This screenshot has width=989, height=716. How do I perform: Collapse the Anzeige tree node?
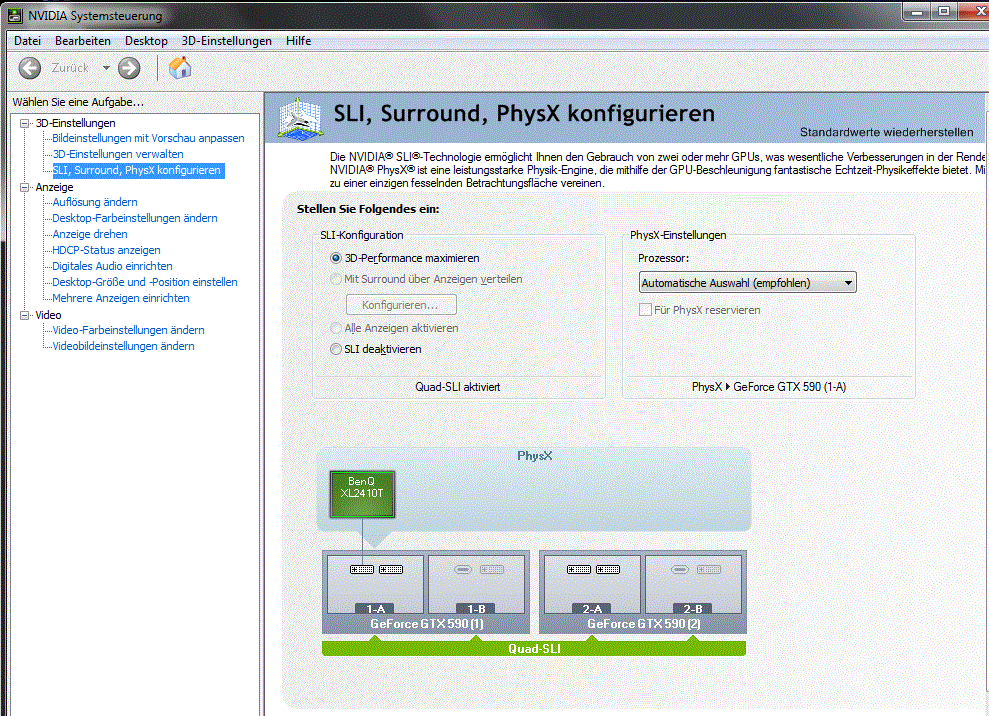click(25, 187)
